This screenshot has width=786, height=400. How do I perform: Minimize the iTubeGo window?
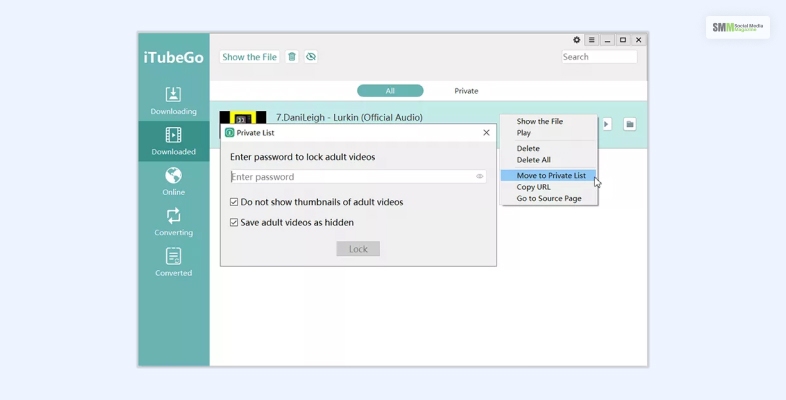point(607,40)
